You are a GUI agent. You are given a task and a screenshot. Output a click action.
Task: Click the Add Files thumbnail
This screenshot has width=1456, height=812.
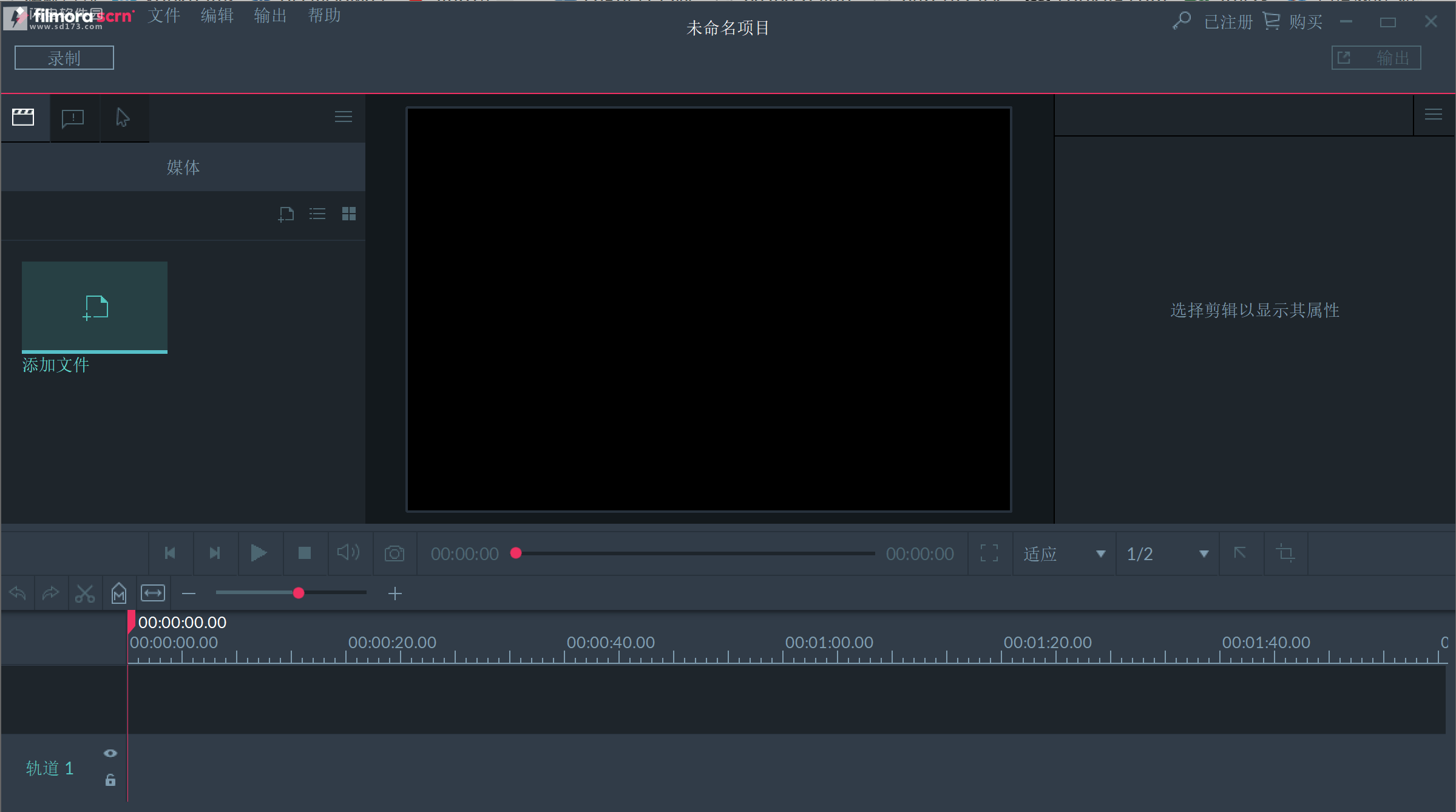click(x=95, y=307)
